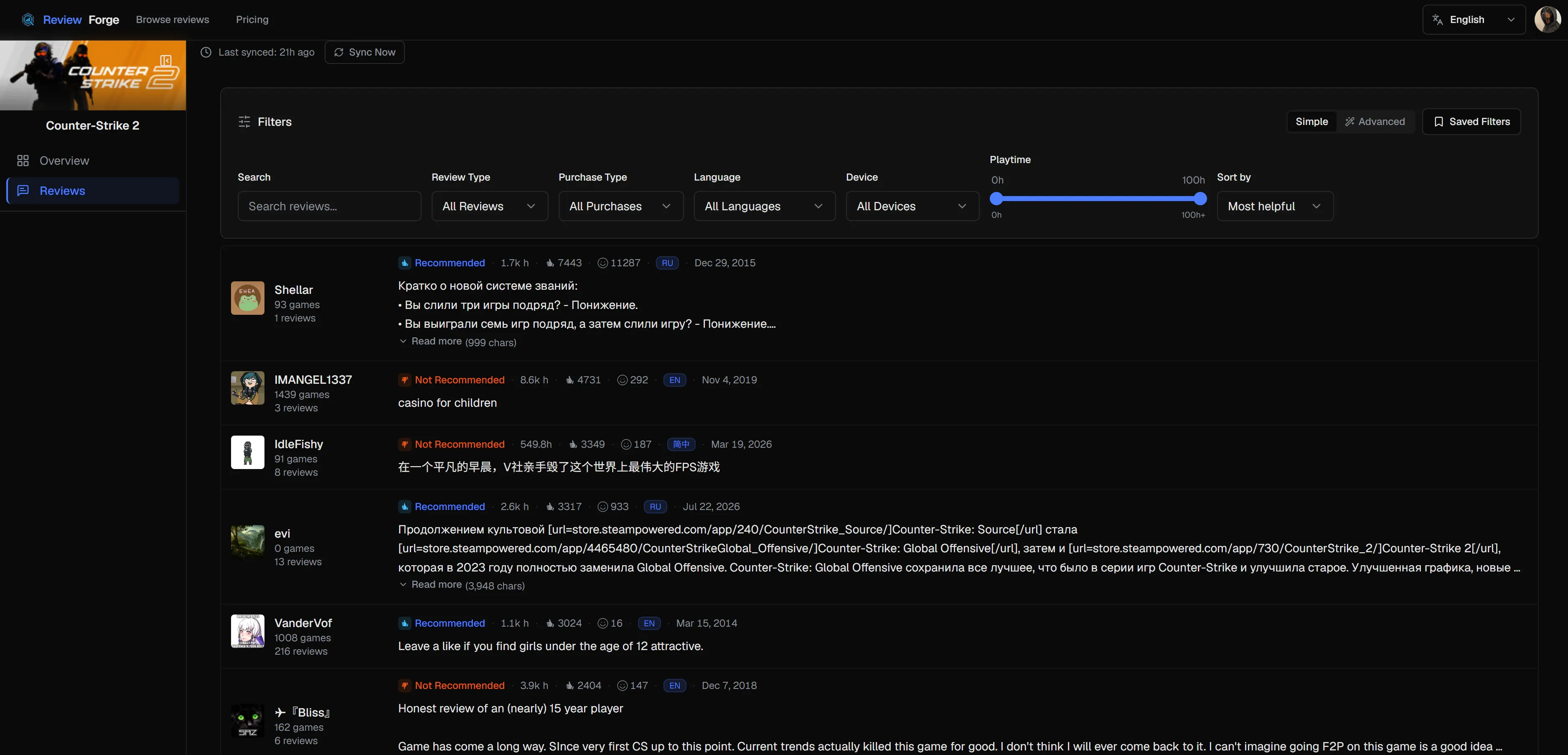
Task: Switch filters to Simple mode
Action: [1312, 122]
